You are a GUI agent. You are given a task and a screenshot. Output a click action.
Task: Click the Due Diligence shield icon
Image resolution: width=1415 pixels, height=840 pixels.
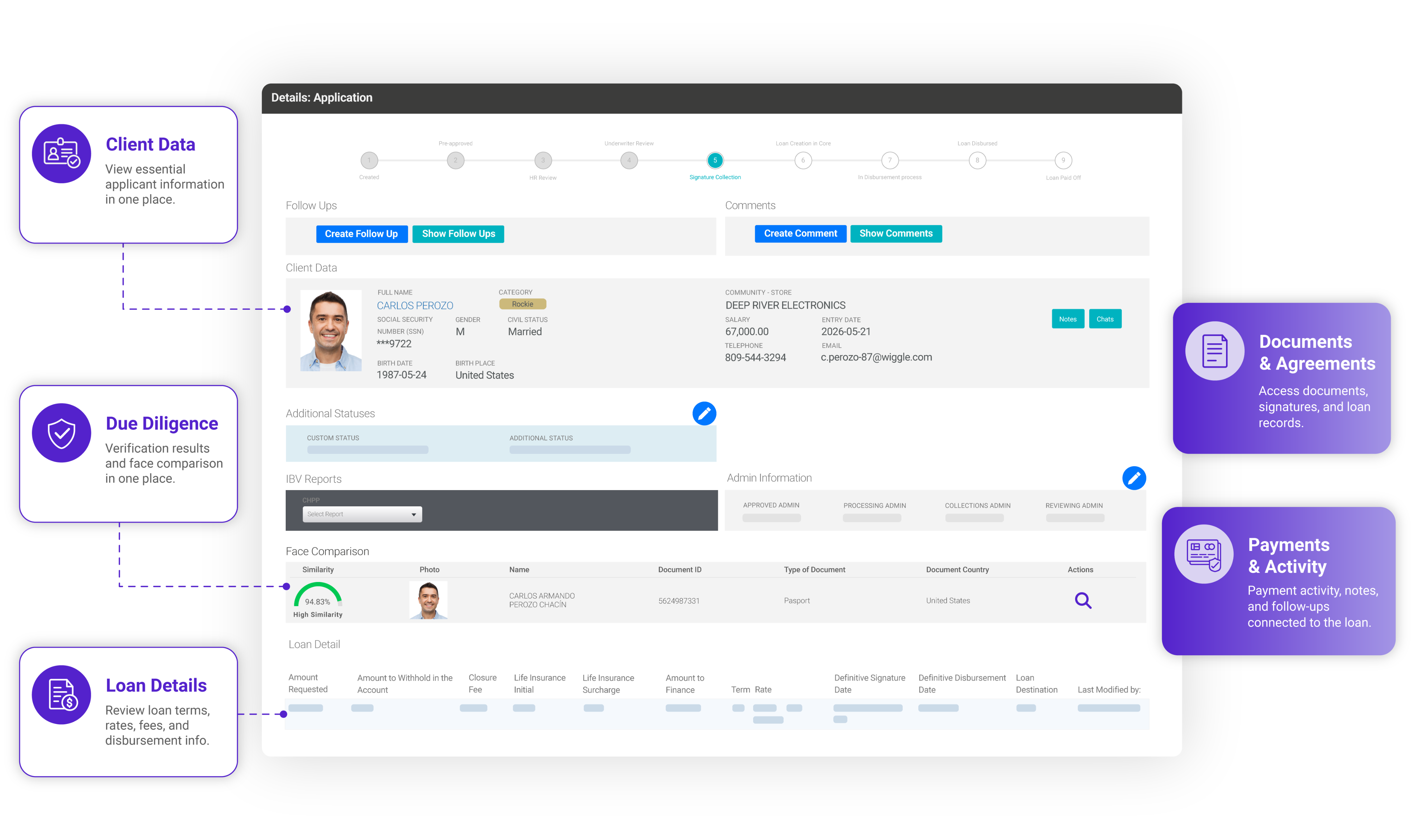click(62, 433)
